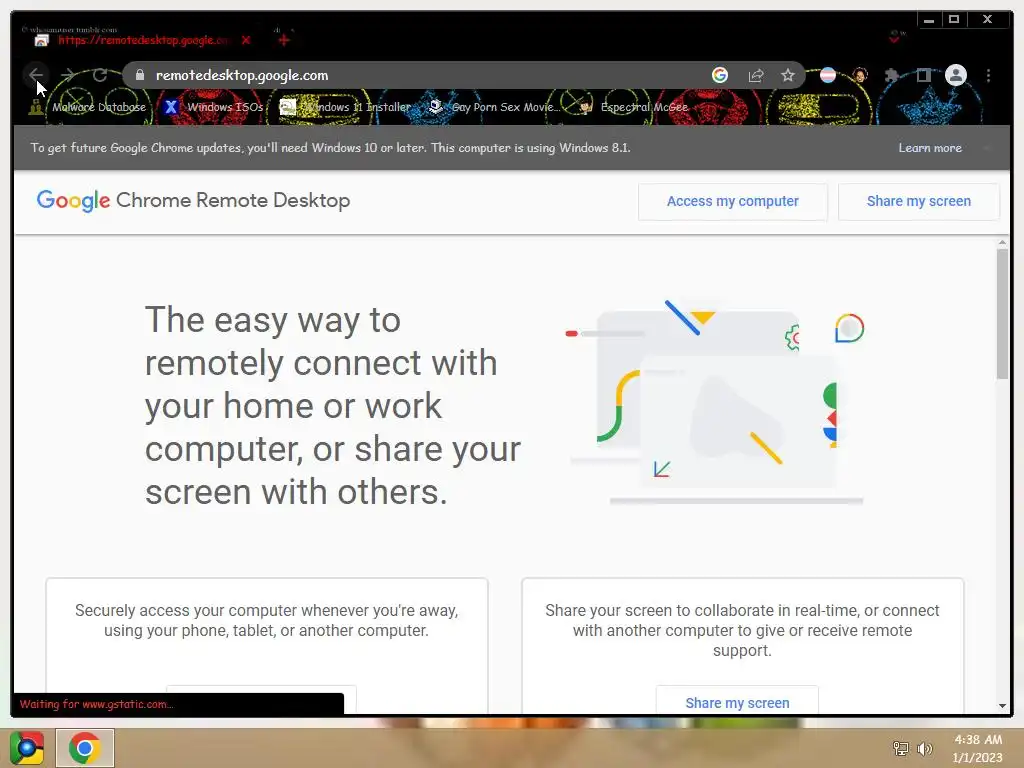This screenshot has height=768, width=1024.
Task: Click the Google icon in the address bar
Action: point(720,76)
